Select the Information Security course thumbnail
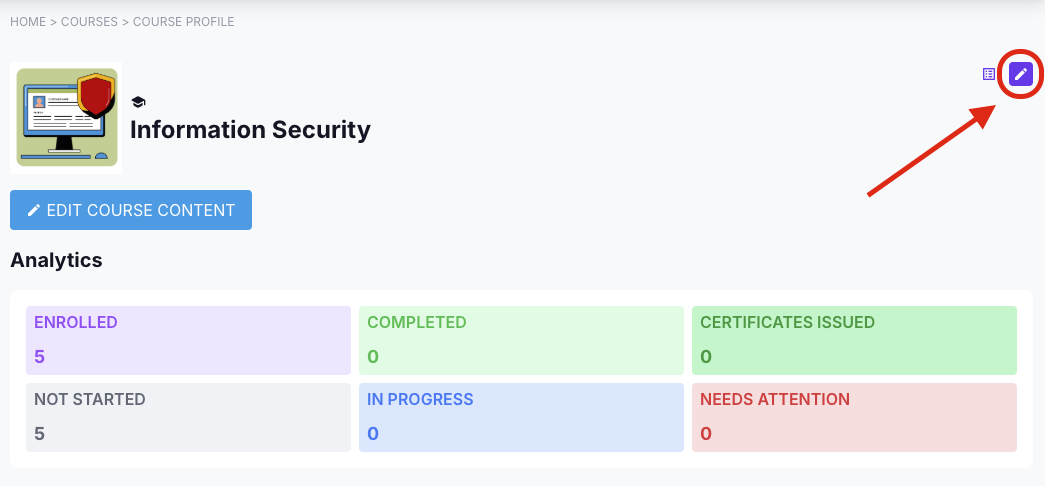This screenshot has width=1045, height=486. [66, 118]
